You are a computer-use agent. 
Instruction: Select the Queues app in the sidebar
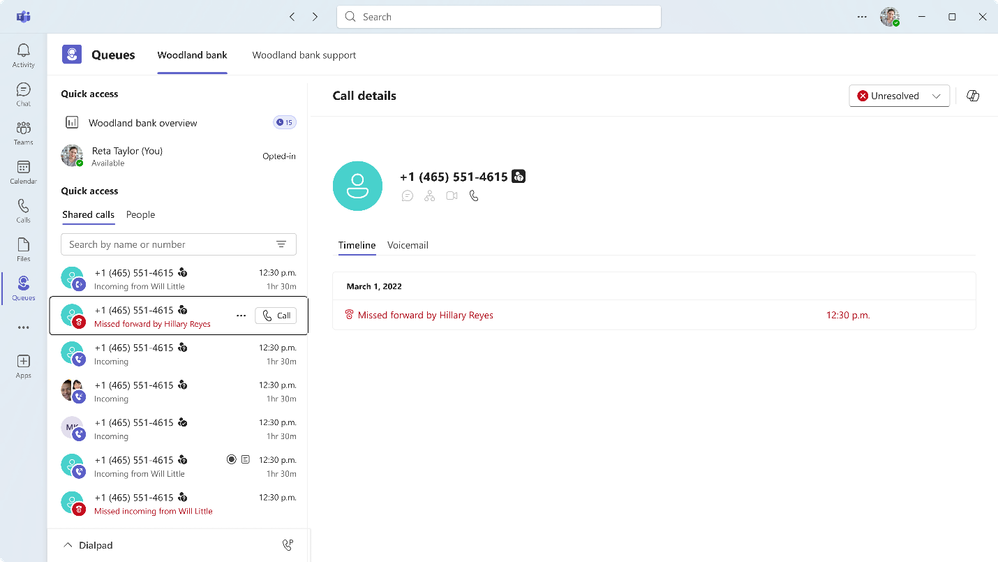23,288
